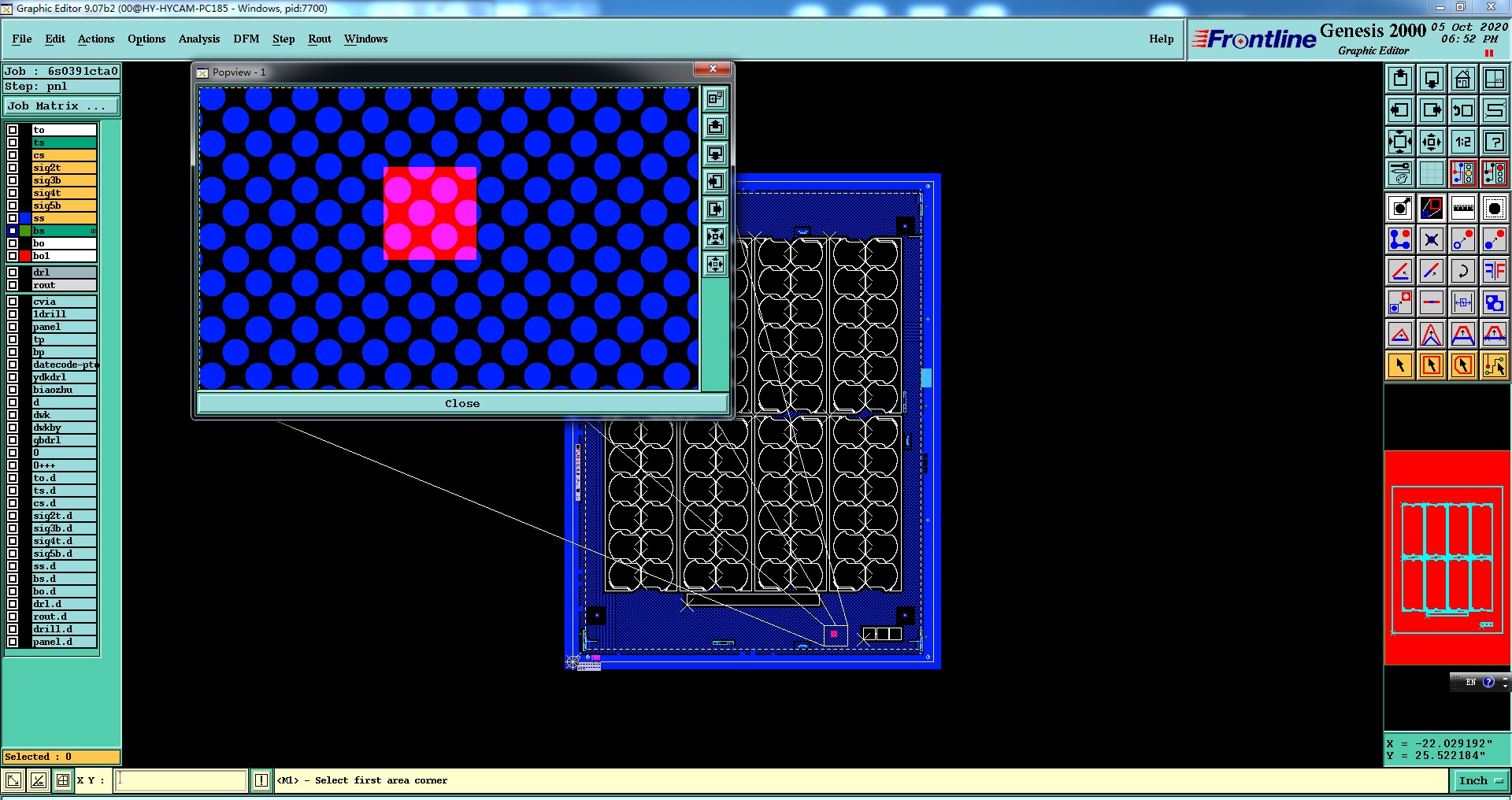Screen dimensions: 1512x800
Task: Open the DFM menu
Action: pos(246,39)
